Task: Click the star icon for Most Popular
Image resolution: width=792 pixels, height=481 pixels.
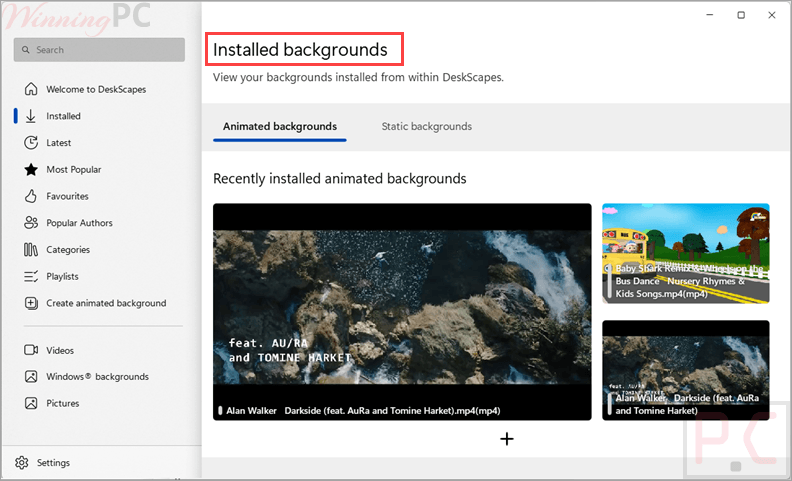Action: click(31, 169)
